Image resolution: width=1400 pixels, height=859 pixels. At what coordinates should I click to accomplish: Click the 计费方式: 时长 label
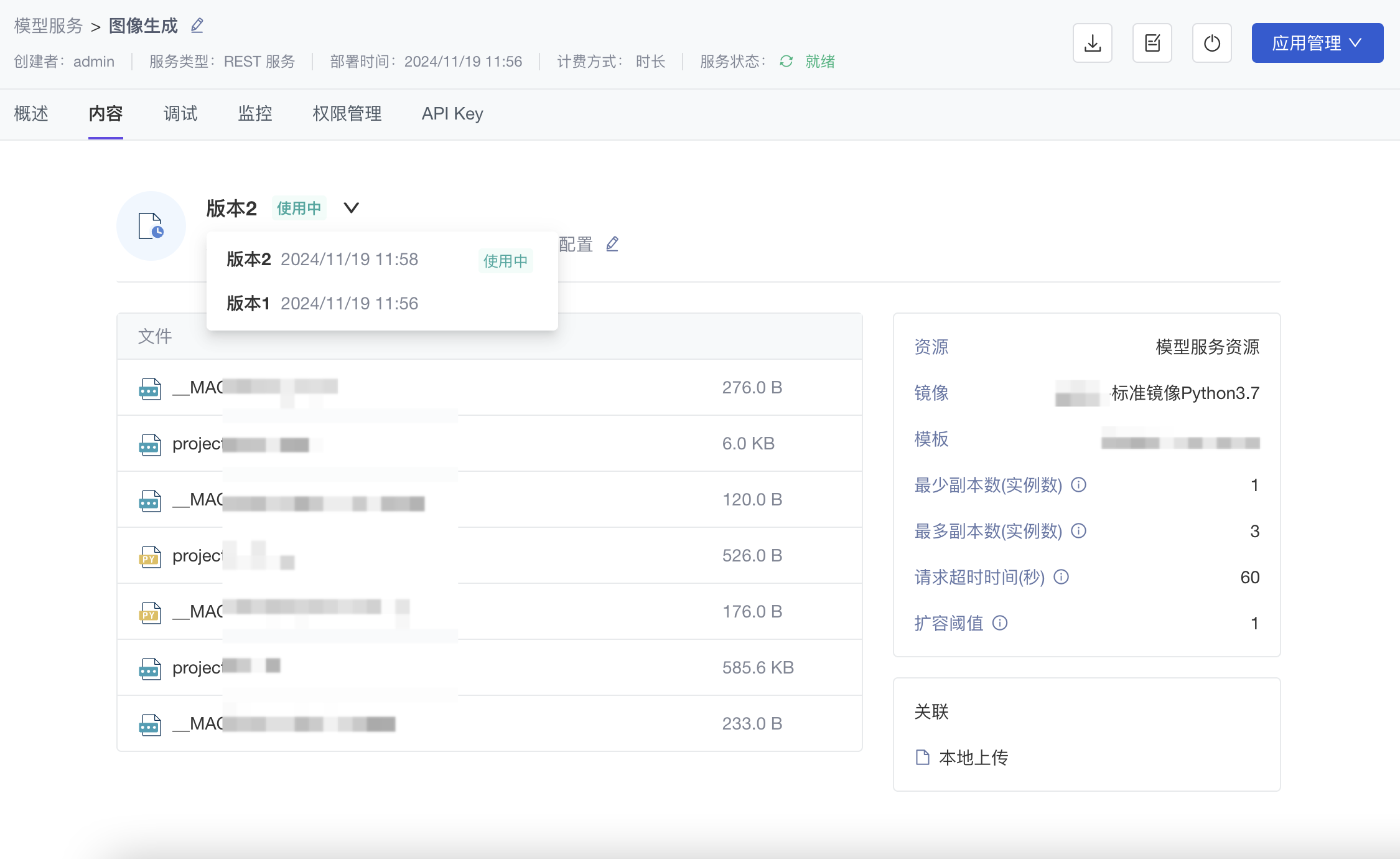pos(611,61)
